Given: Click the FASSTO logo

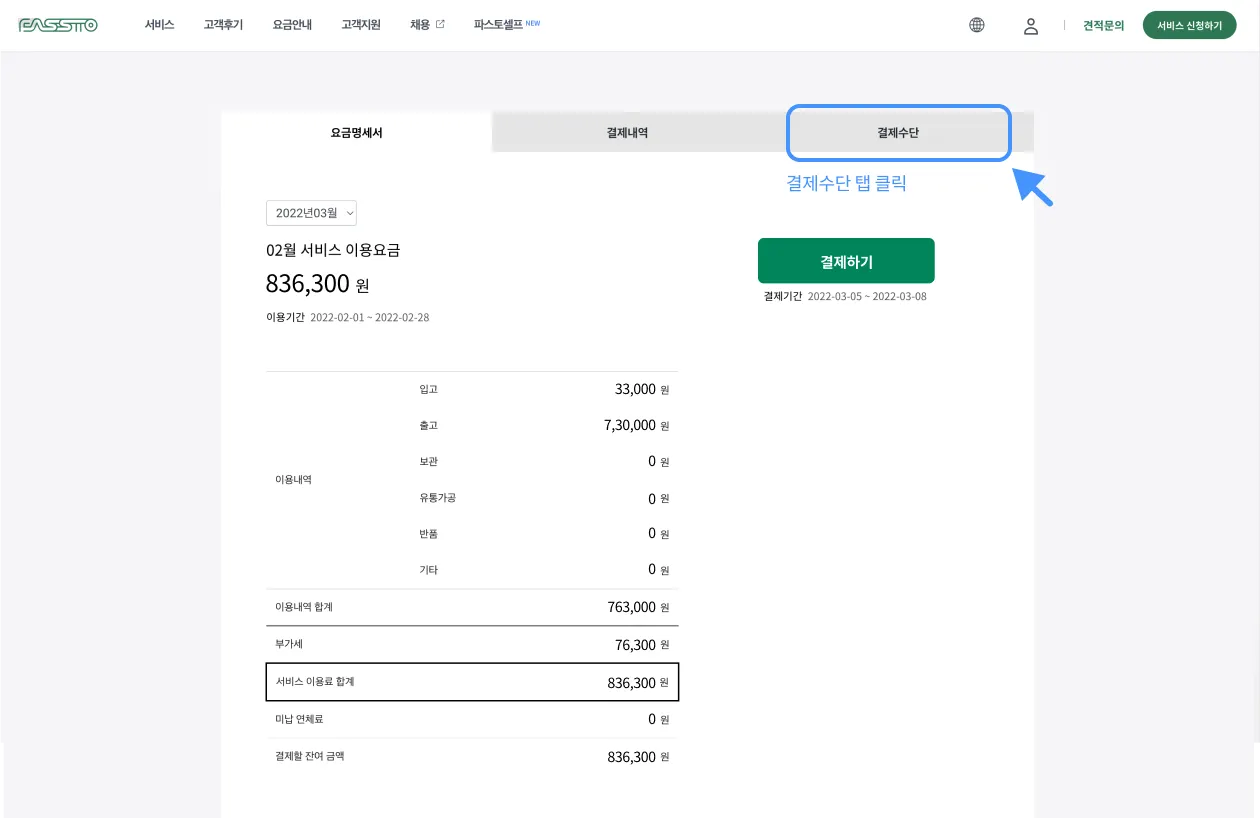Looking at the screenshot, I should tap(58, 25).
